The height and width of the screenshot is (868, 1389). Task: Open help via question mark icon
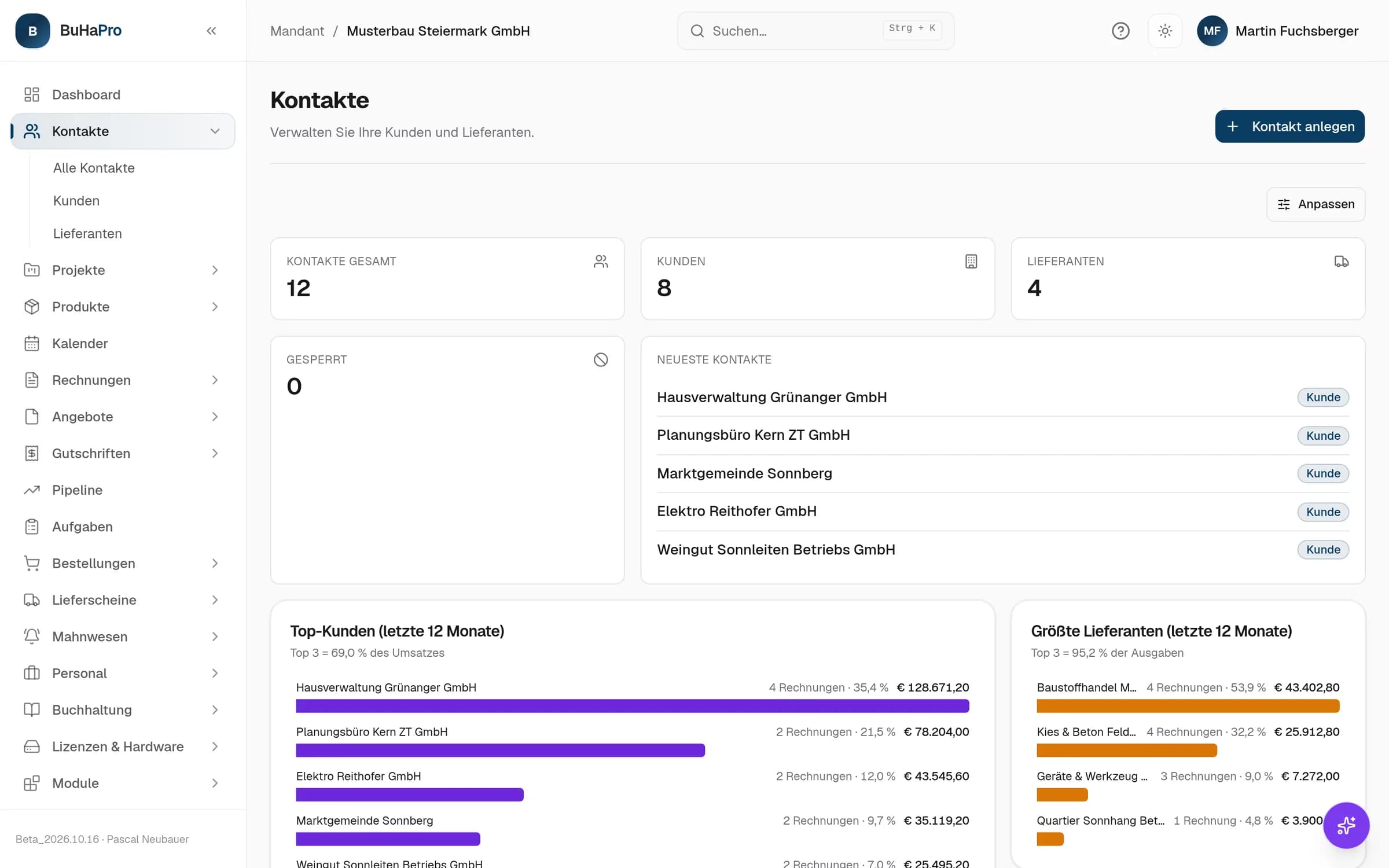click(x=1120, y=31)
